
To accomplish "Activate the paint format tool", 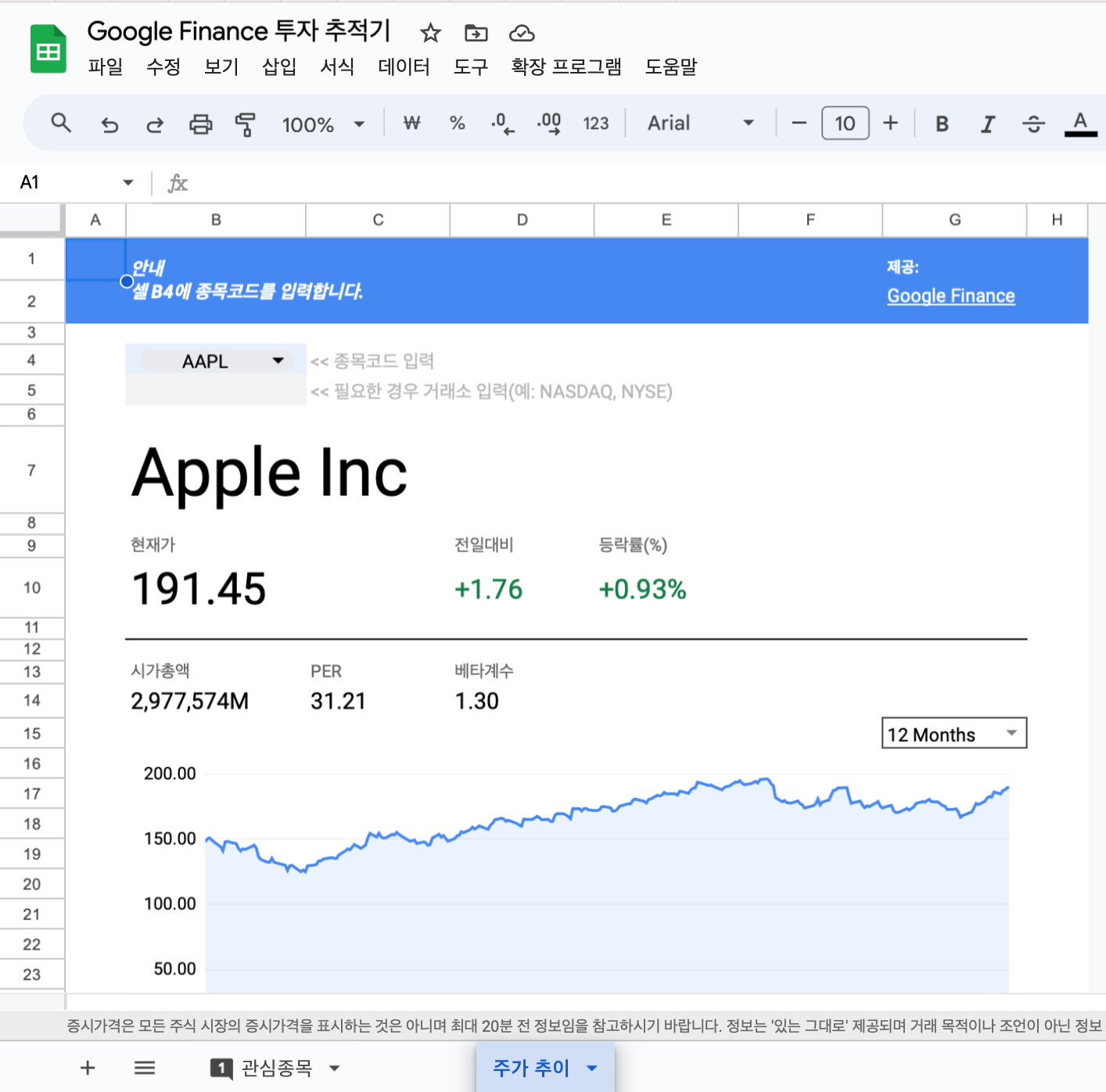I will pos(246,124).
